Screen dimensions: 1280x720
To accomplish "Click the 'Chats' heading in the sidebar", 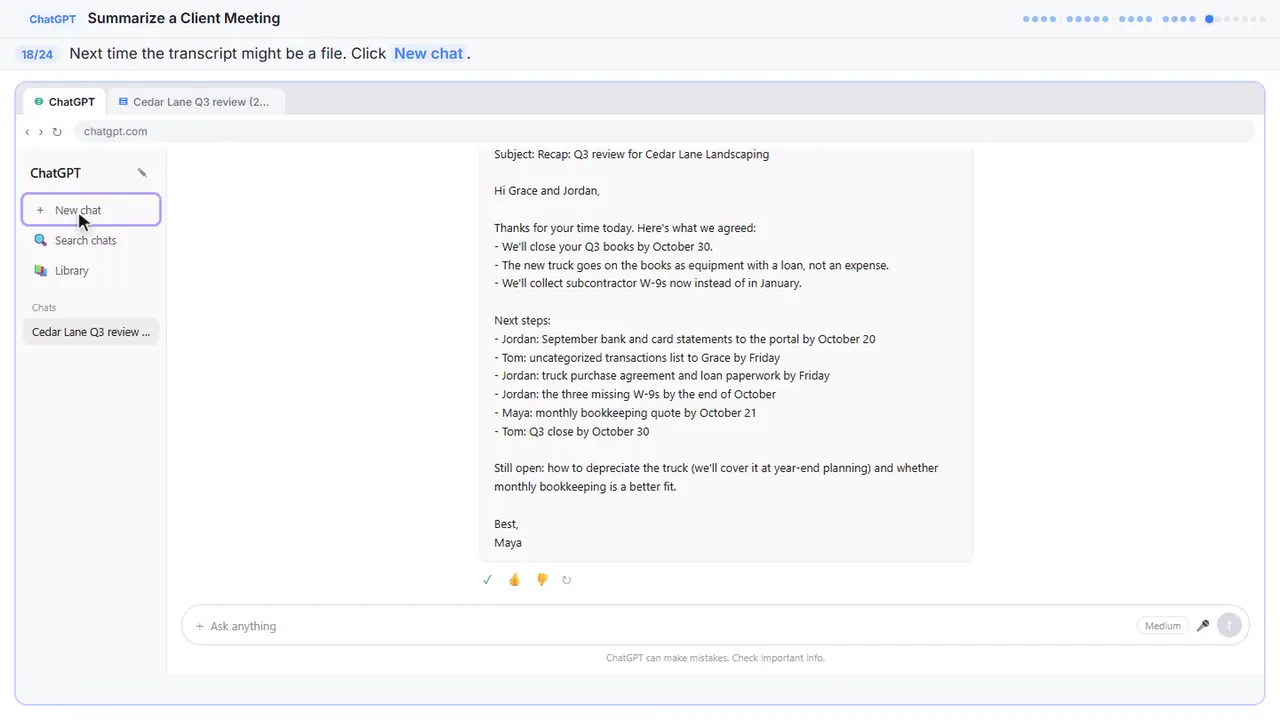I will pos(44,308).
